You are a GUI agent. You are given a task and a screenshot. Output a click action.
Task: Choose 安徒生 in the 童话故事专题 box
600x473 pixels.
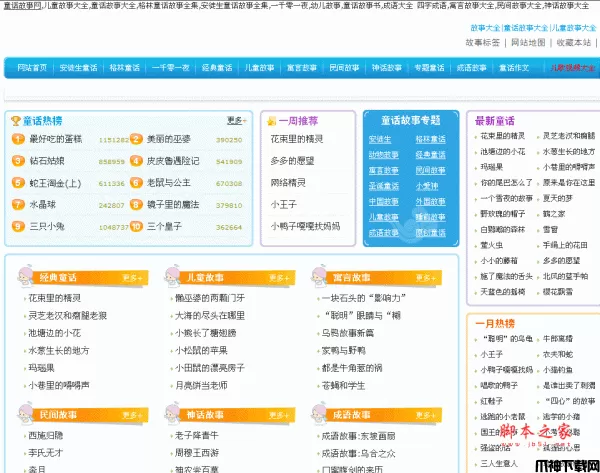point(380,139)
